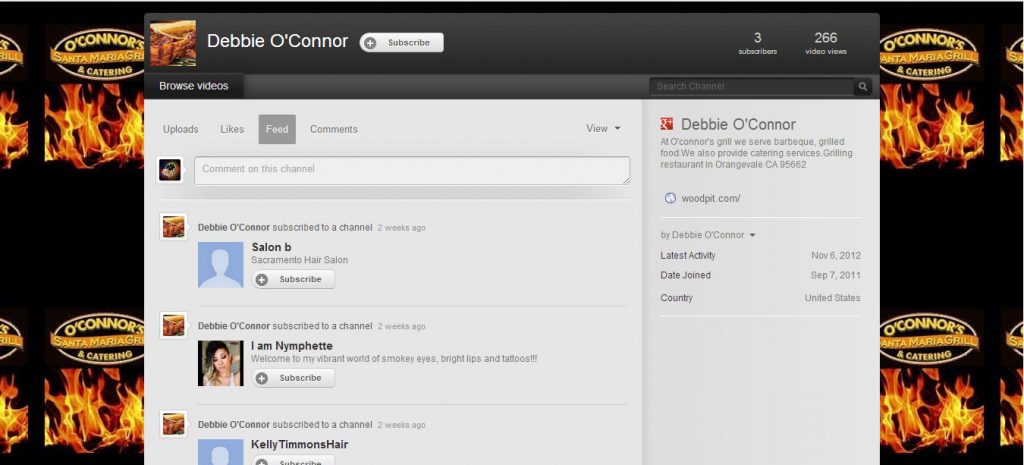Click the magnifying glass search icon
This screenshot has height=465, width=1024.
point(863,86)
